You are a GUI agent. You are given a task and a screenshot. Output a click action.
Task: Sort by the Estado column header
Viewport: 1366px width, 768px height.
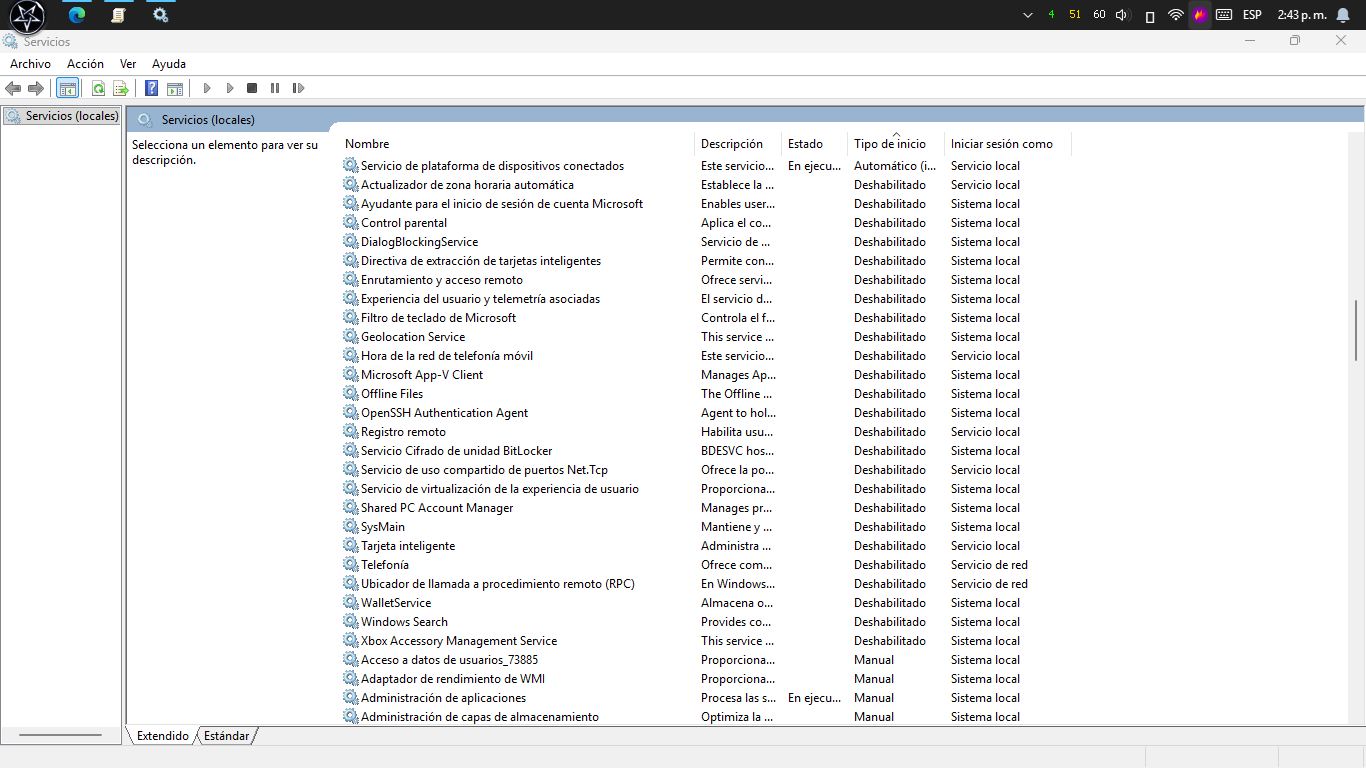[x=814, y=144]
